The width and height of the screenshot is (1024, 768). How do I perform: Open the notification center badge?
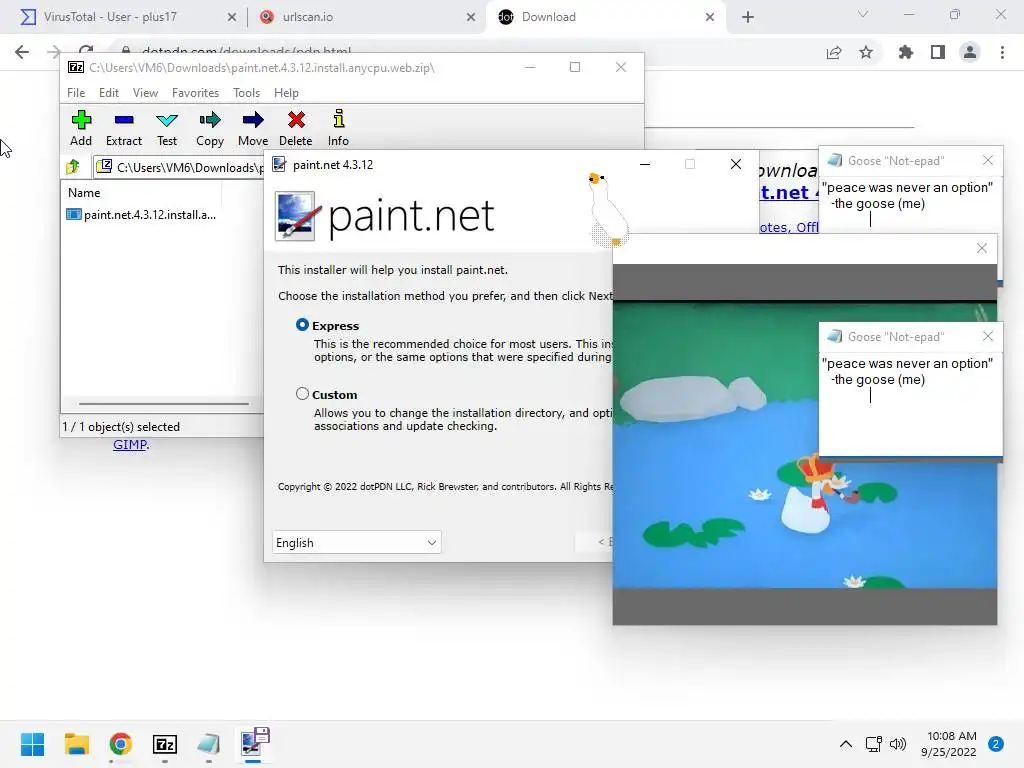pyautogui.click(x=996, y=744)
